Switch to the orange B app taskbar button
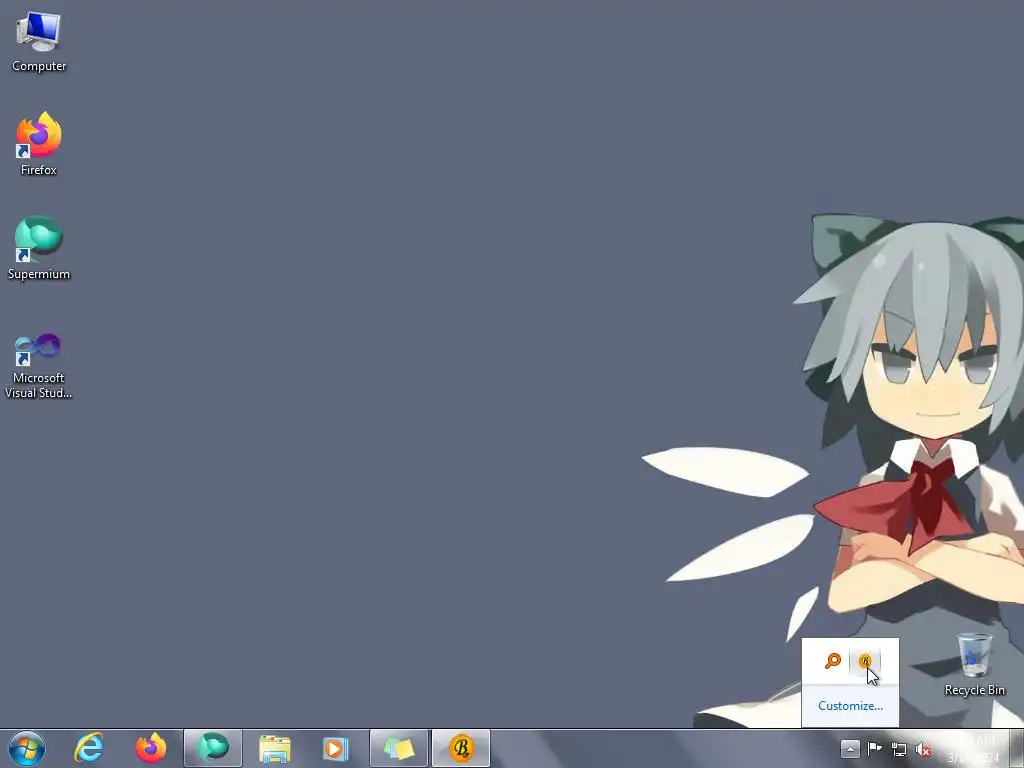The height and width of the screenshot is (768, 1024). click(x=461, y=748)
